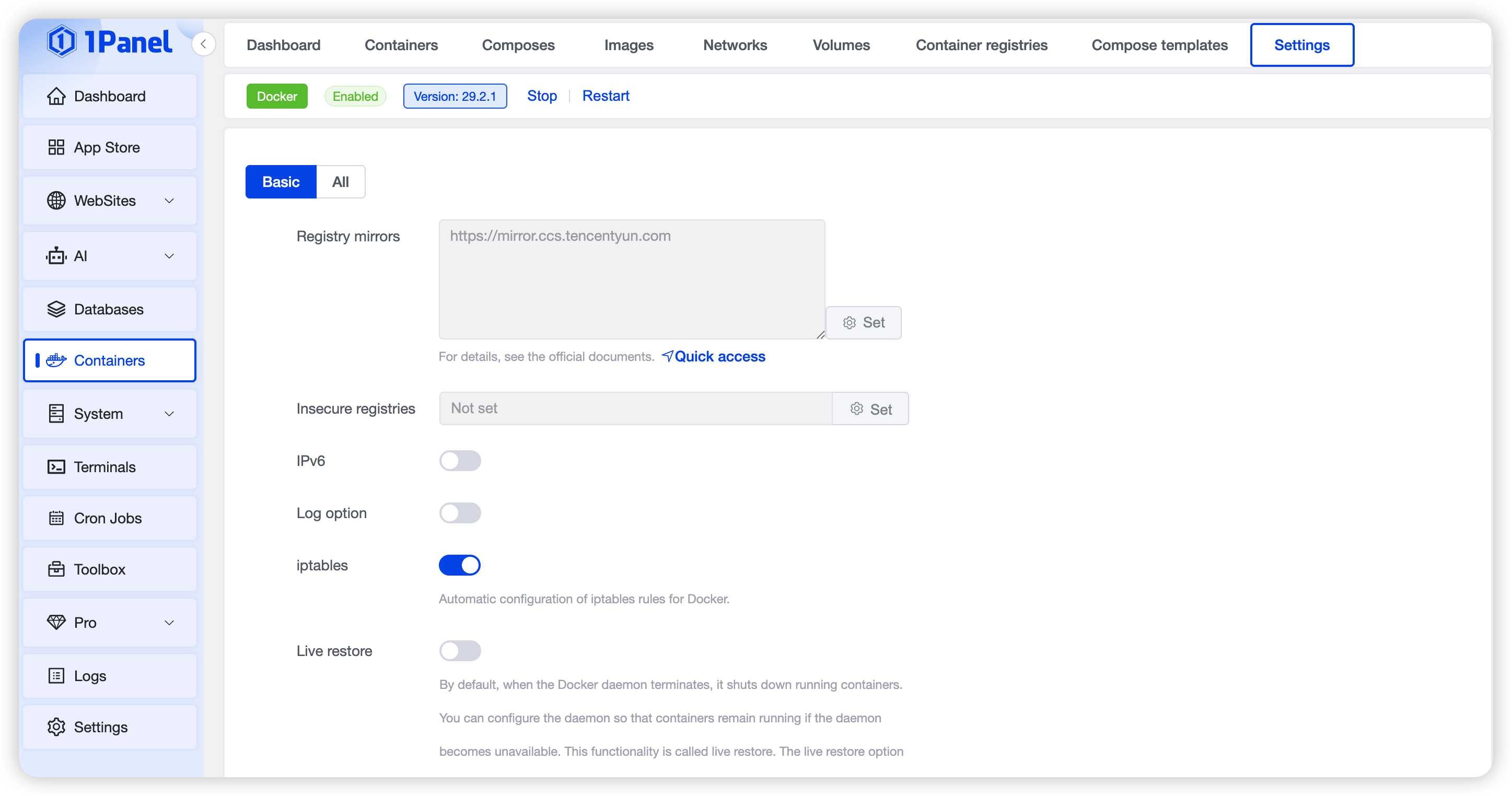Open Cron Jobs calendar icon

[x=56, y=518]
